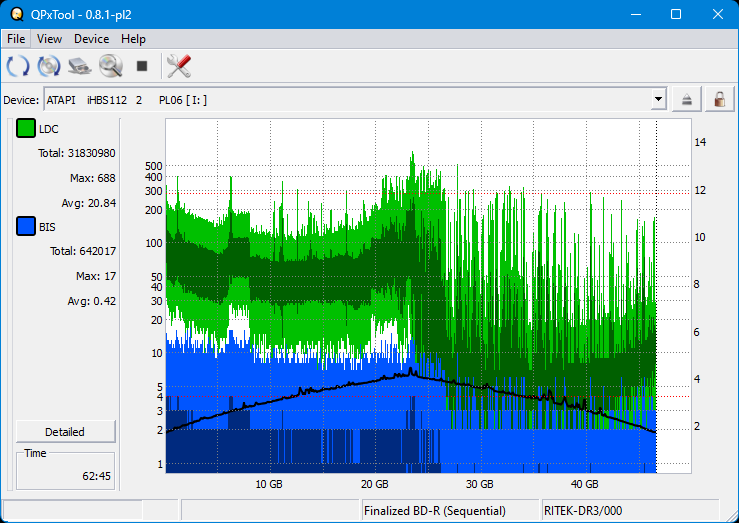Click the eject tray icon
The height and width of the screenshot is (523, 739).
(687, 99)
